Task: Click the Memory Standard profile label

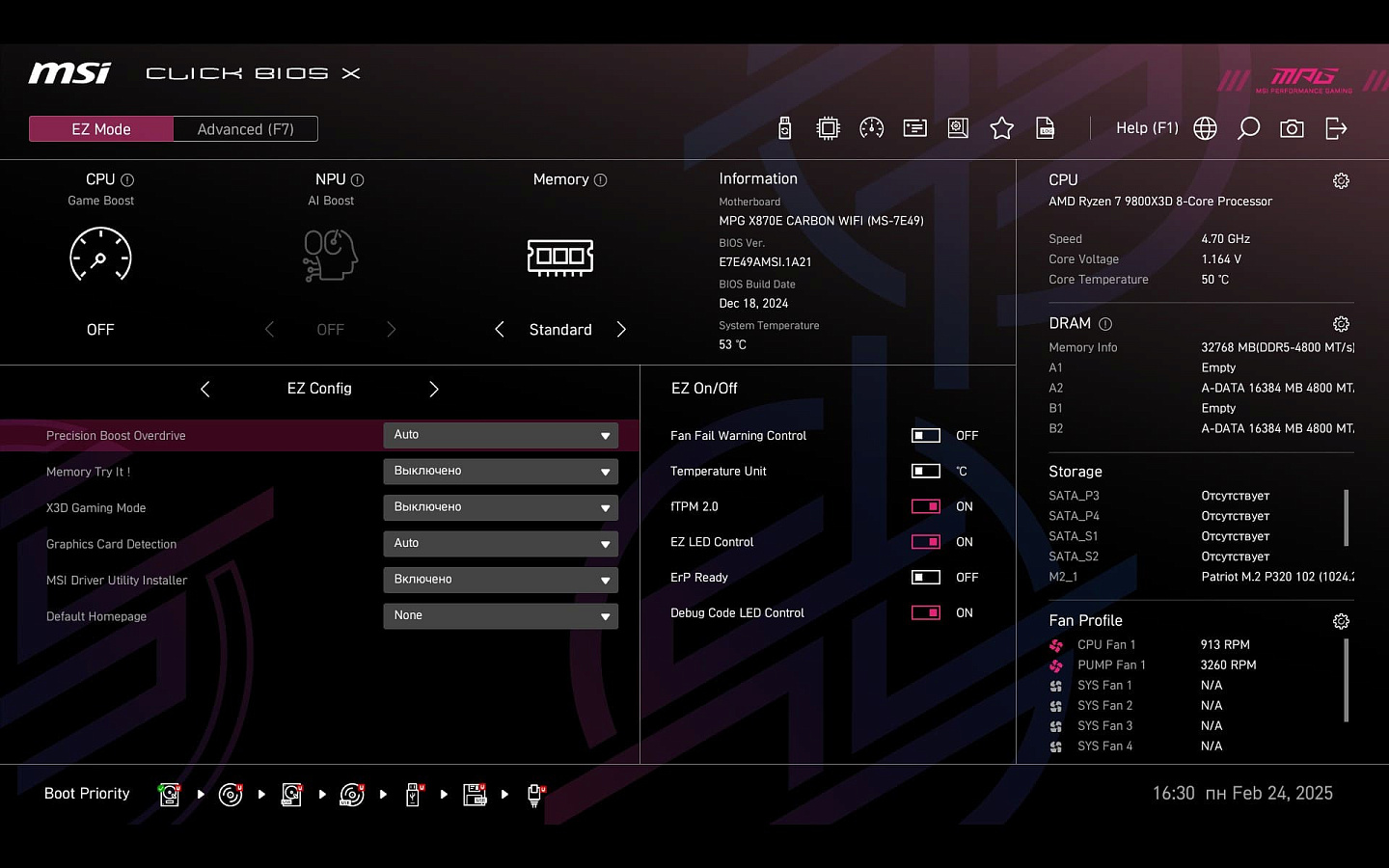Action: pos(560,330)
